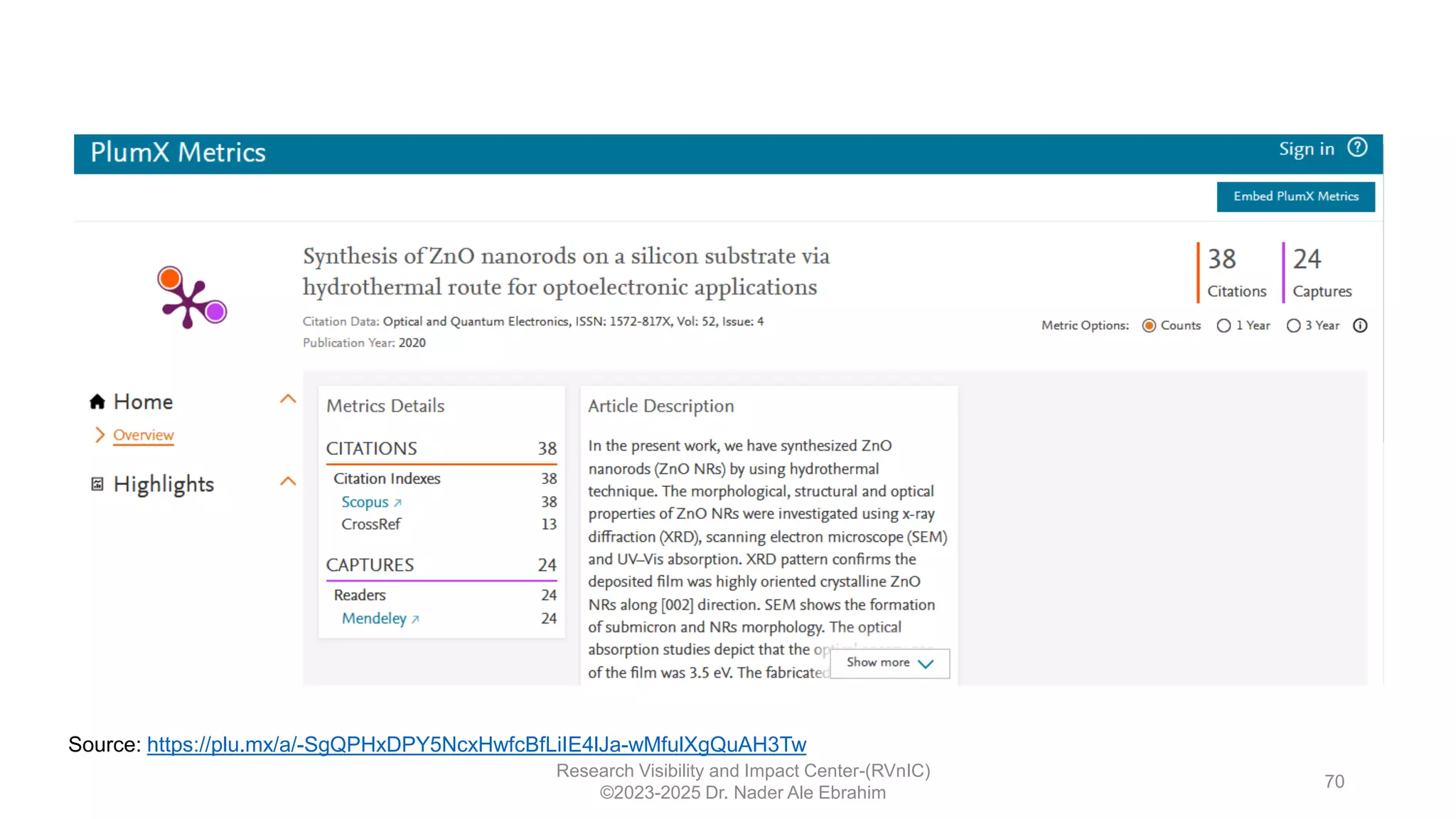This screenshot has width=1456, height=819.
Task: Click the Readers row
Action: tap(444, 595)
